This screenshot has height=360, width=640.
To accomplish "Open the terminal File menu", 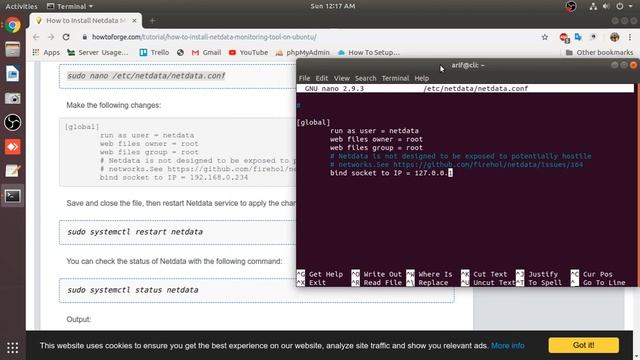I will click(304, 78).
